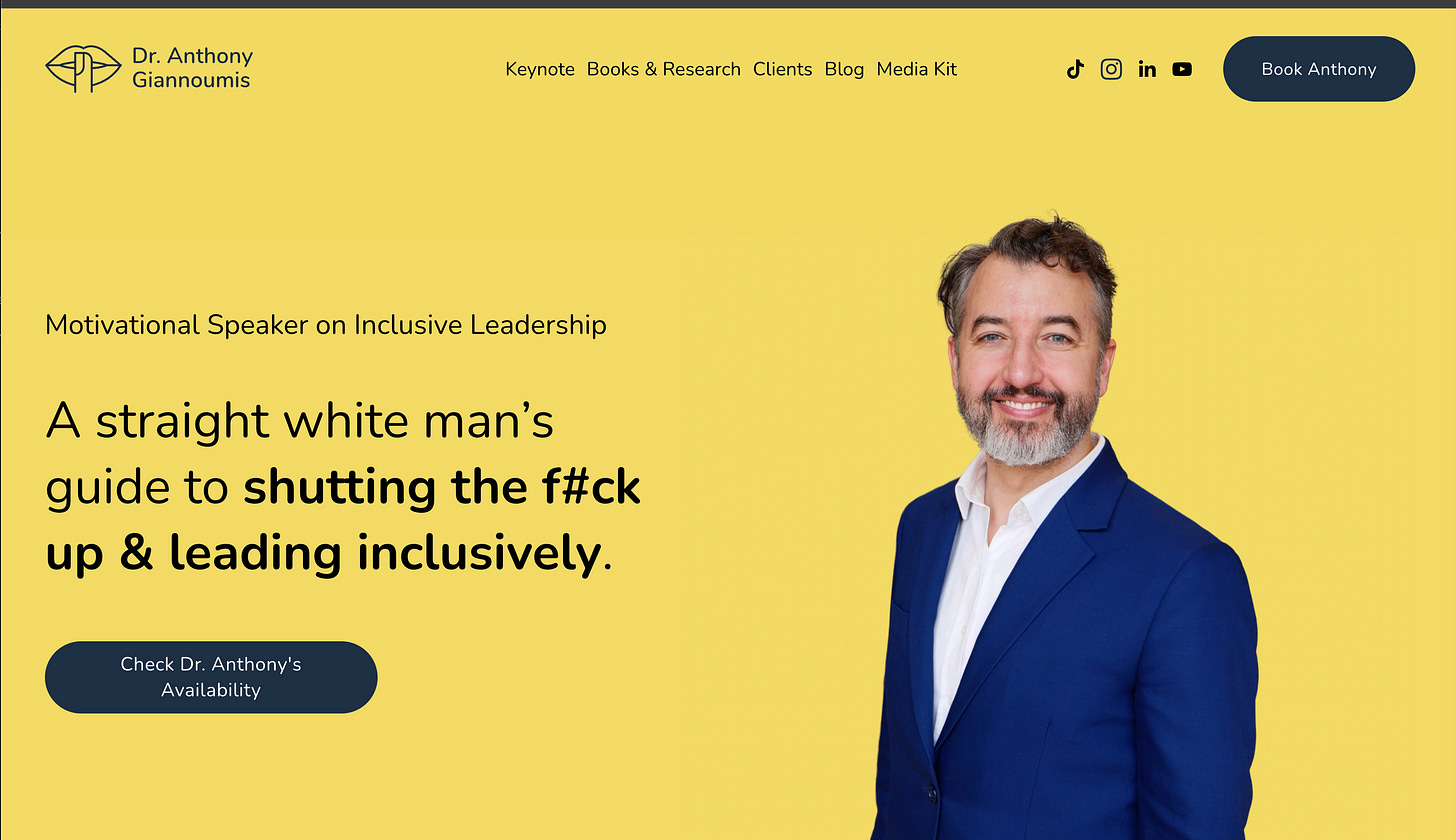Click the bold phrase "shutting the f#ck"
Screen dimensions: 1456x840
(x=442, y=488)
